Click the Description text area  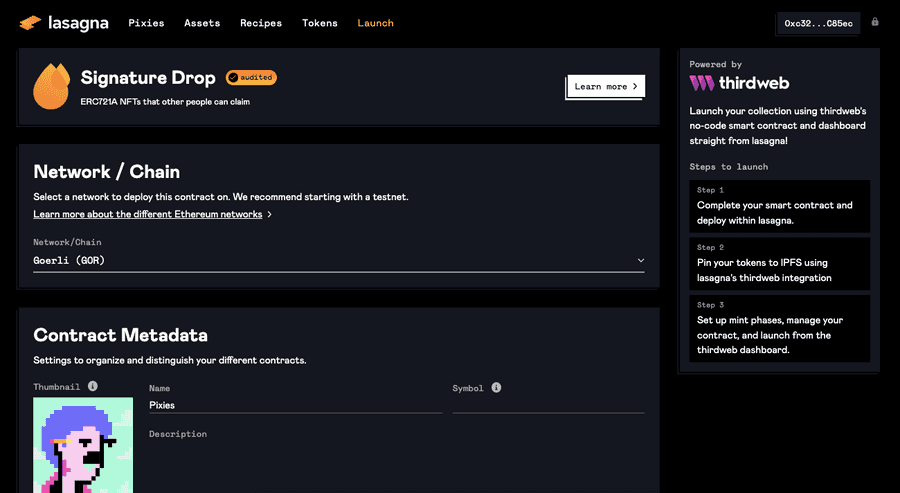pyautogui.click(x=397, y=465)
